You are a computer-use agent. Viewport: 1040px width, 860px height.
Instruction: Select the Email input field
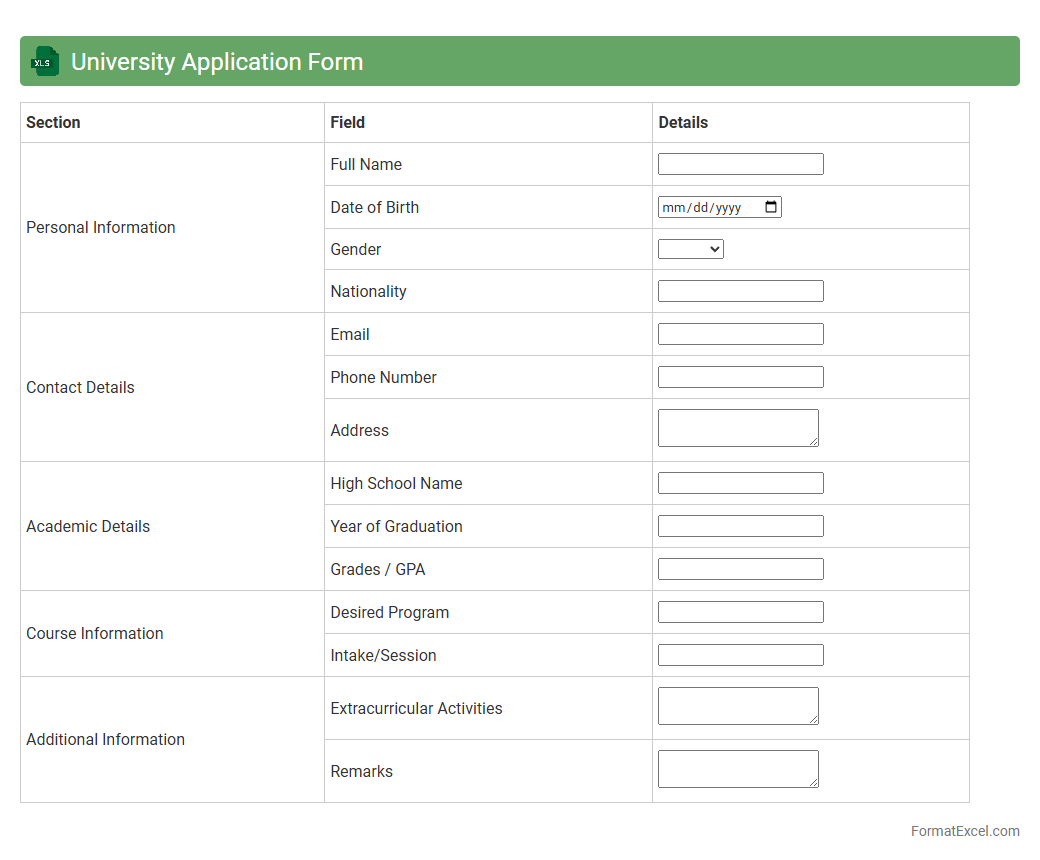point(740,334)
